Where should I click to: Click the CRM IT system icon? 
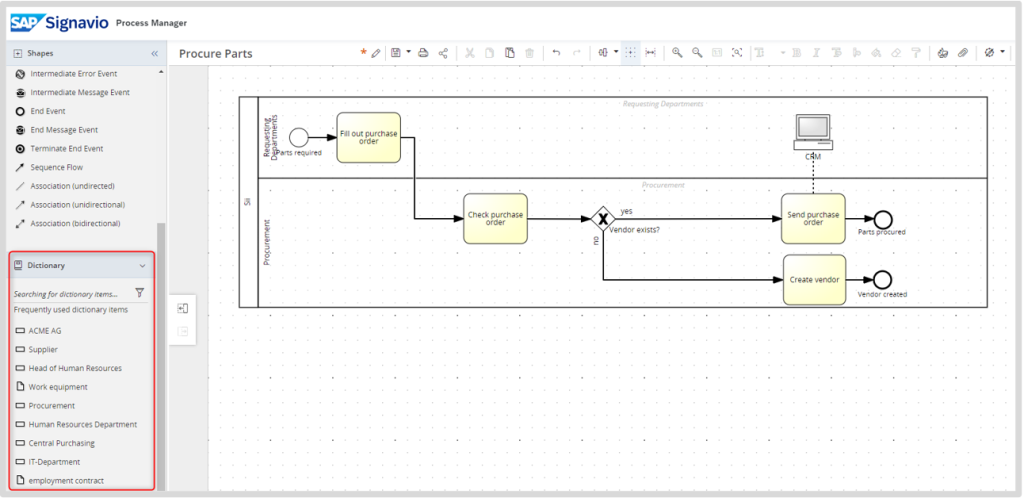(x=813, y=132)
